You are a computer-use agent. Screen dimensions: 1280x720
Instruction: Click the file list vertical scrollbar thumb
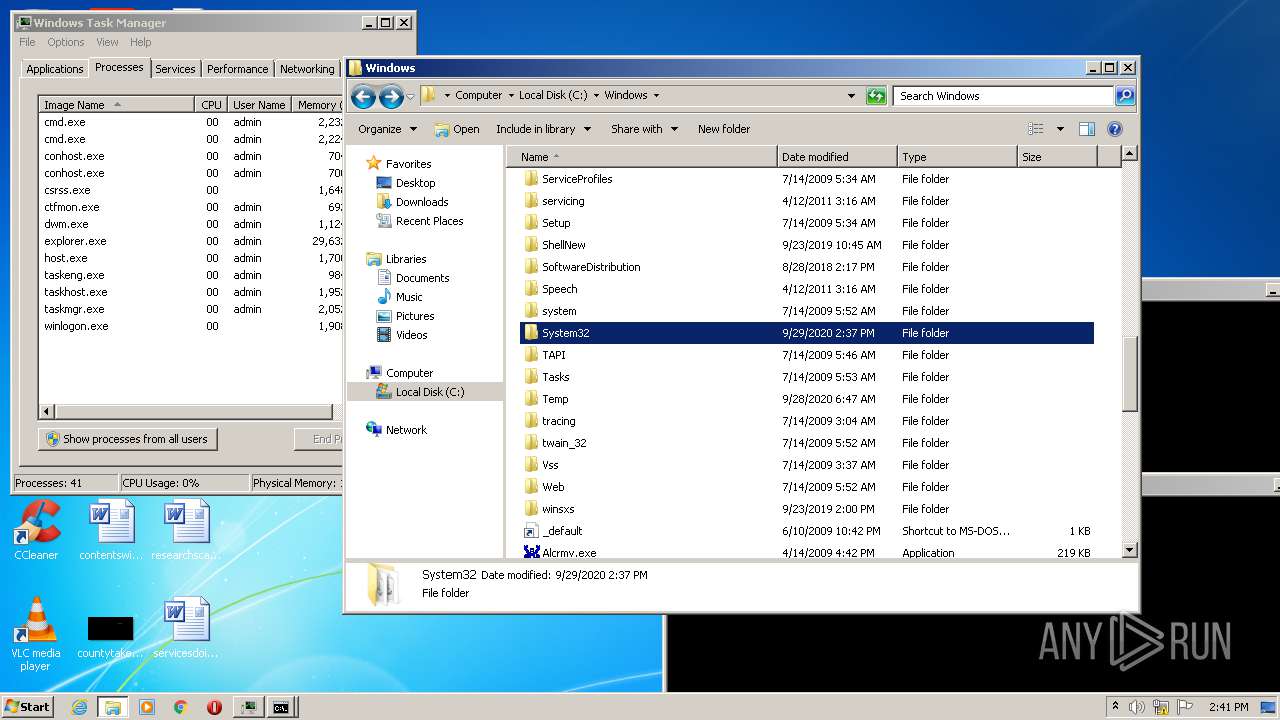pyautogui.click(x=1129, y=374)
